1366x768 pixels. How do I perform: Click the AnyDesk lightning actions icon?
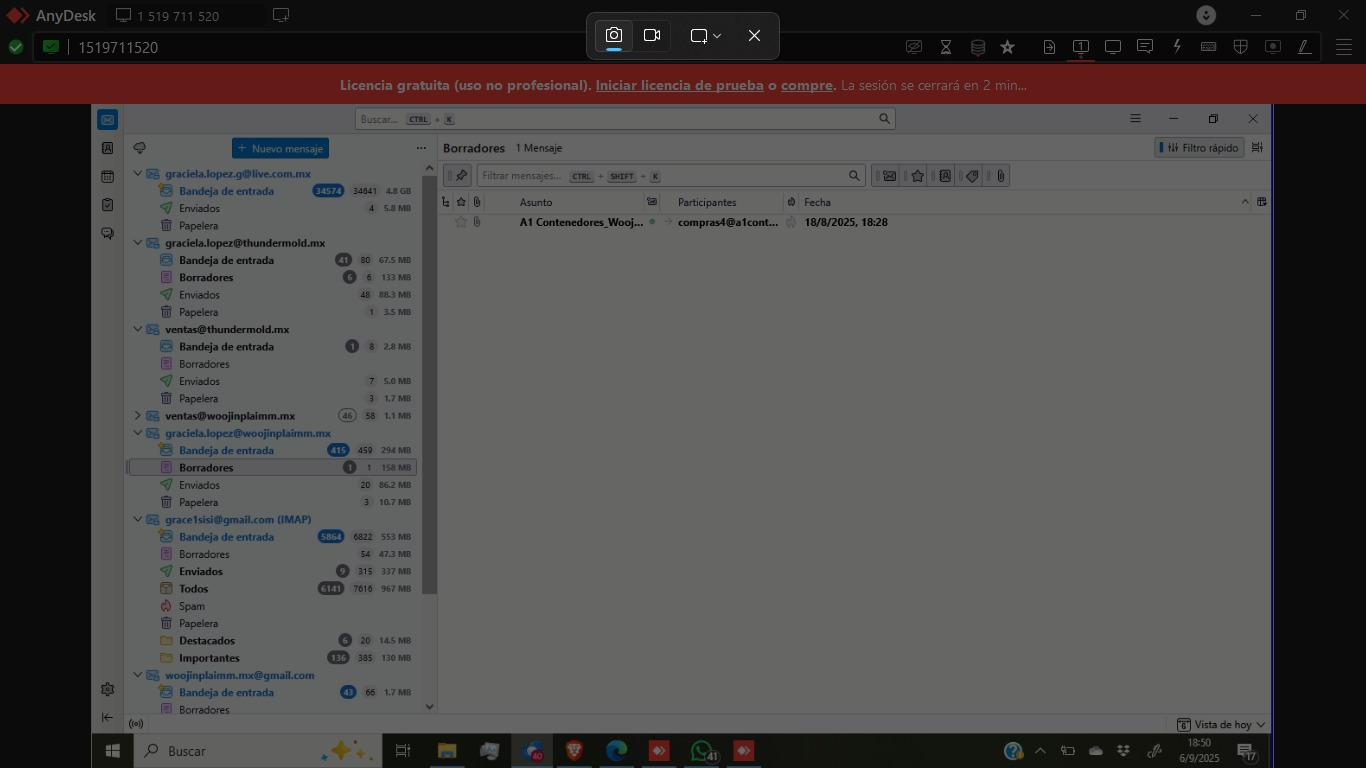click(1177, 47)
